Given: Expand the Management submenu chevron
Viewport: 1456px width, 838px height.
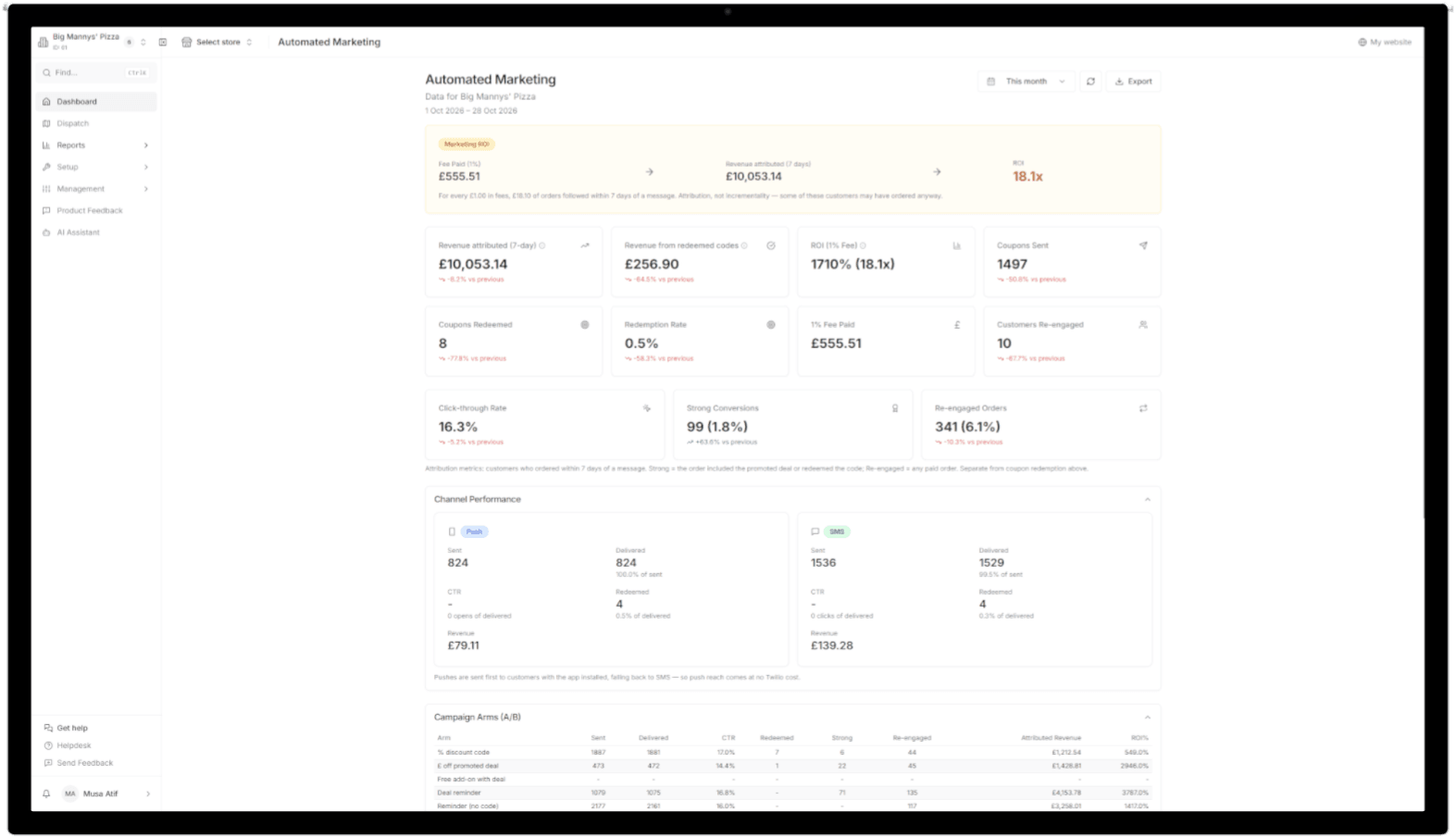Looking at the screenshot, I should click(146, 189).
